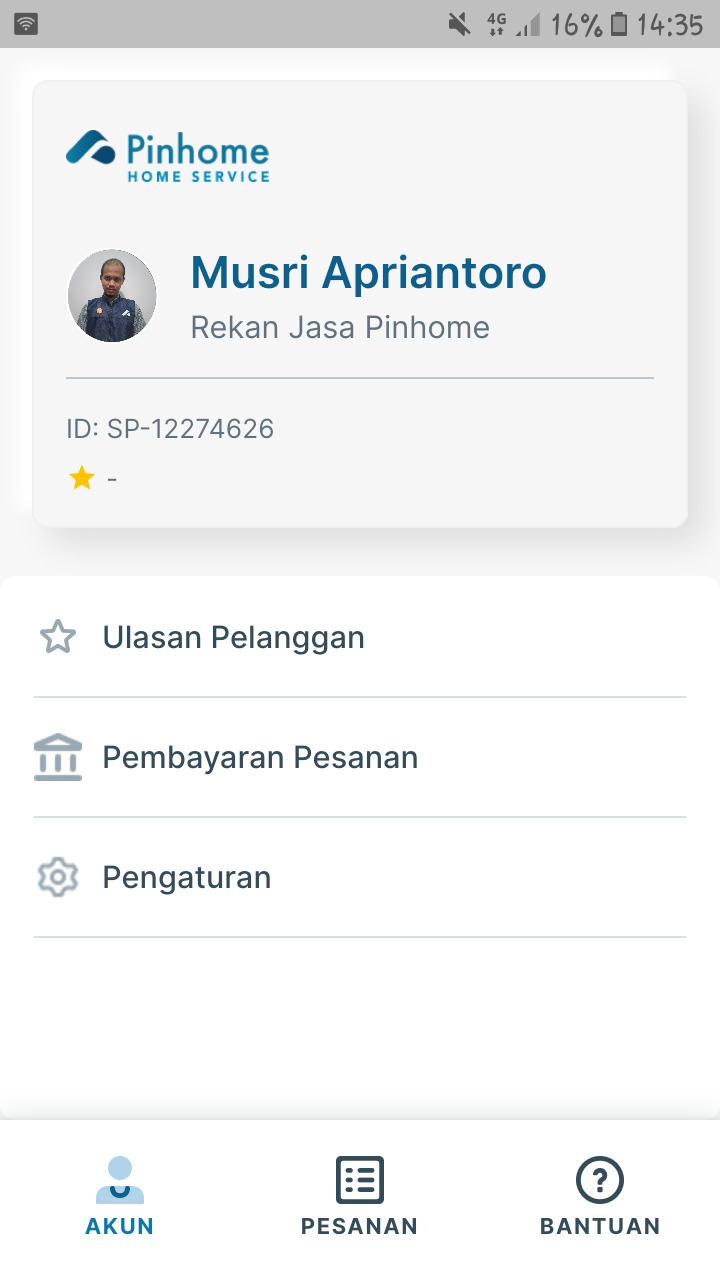This screenshot has height=1280, width=720.
Task: Tap the profile photo avatar
Action: (x=112, y=296)
